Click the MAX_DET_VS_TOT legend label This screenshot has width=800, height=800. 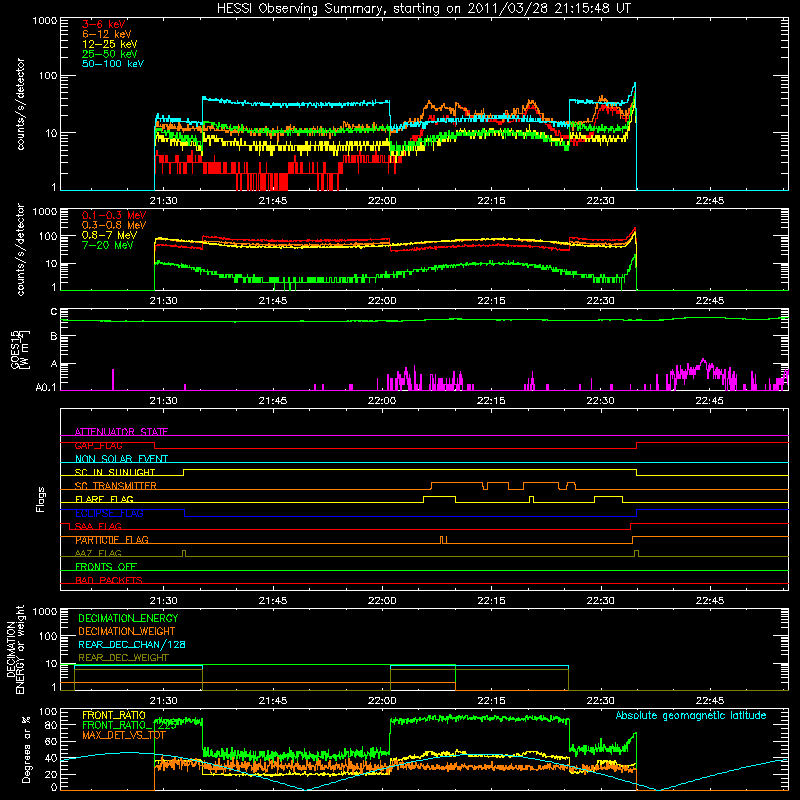123,735
